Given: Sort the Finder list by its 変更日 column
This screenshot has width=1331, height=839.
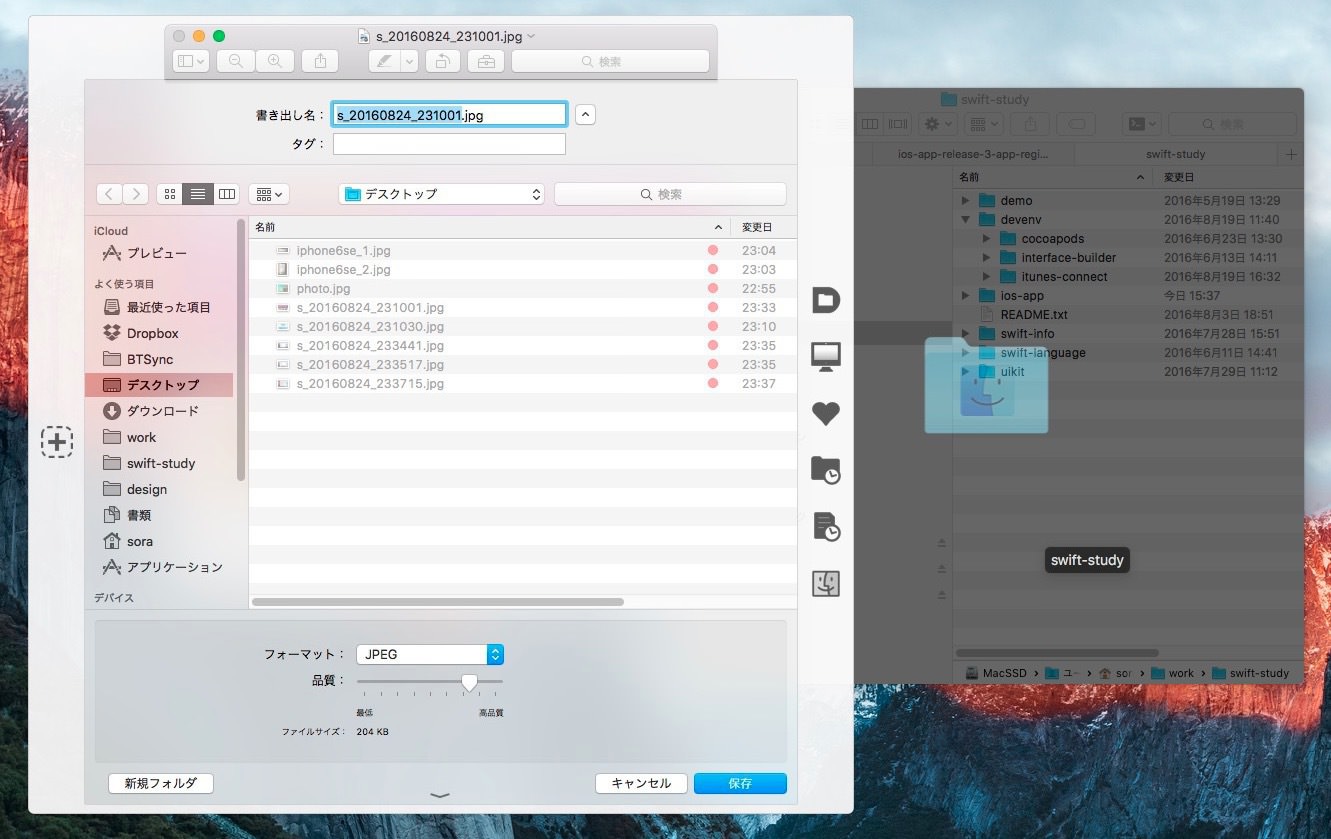Looking at the screenshot, I should tap(1227, 177).
